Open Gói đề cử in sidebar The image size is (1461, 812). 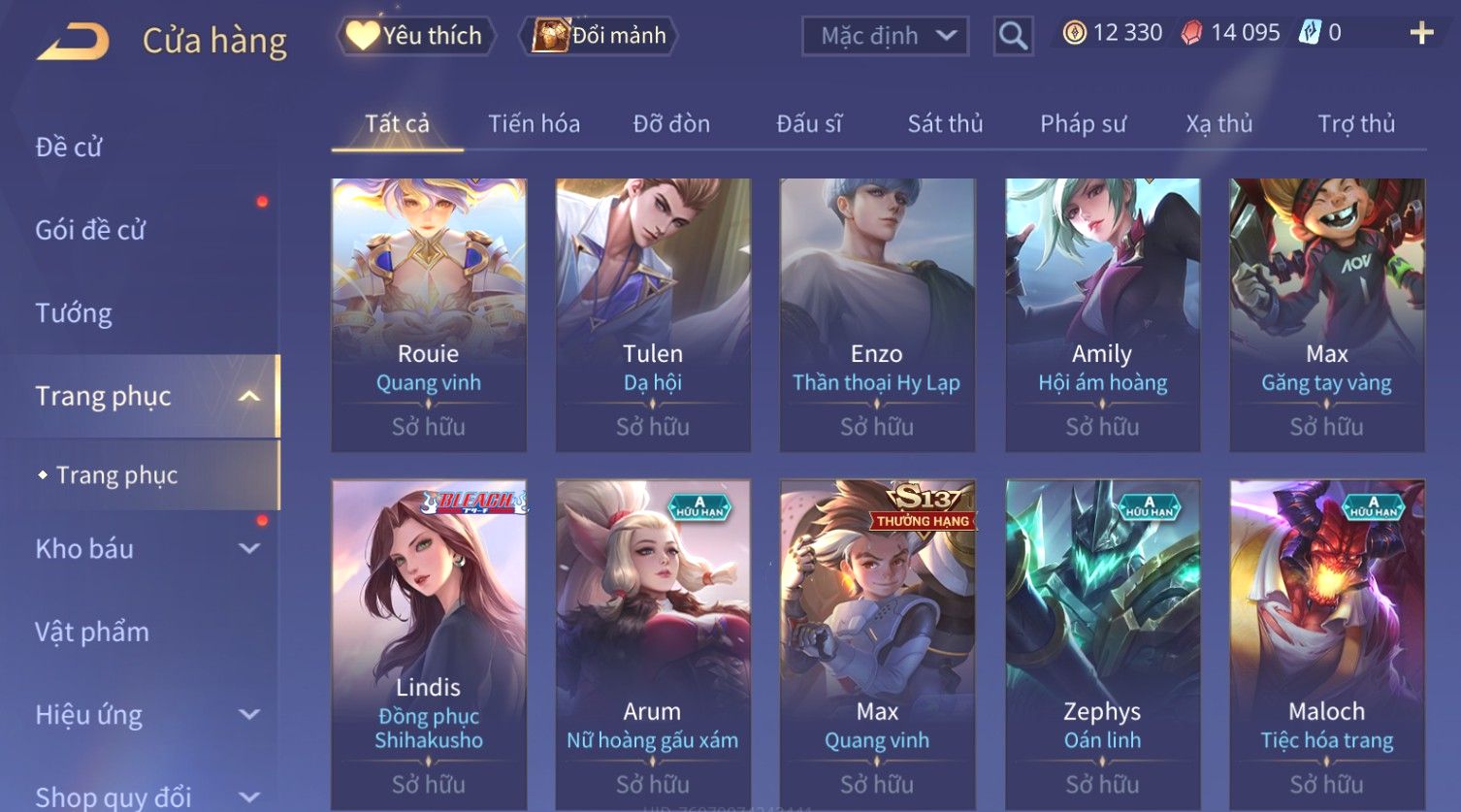point(90,230)
